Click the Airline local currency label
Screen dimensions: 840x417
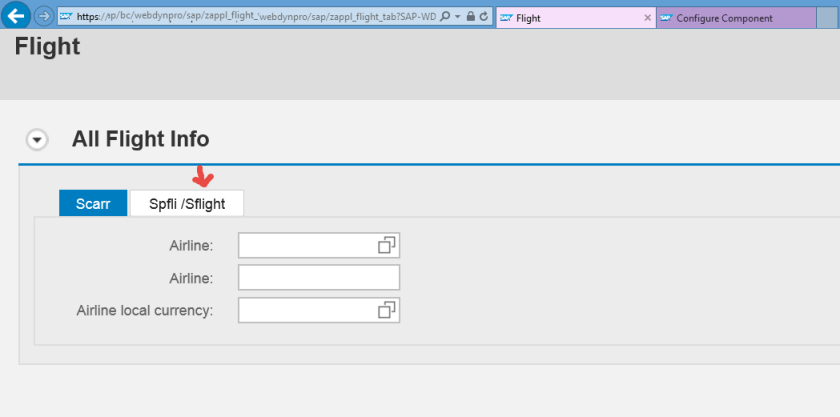point(145,311)
